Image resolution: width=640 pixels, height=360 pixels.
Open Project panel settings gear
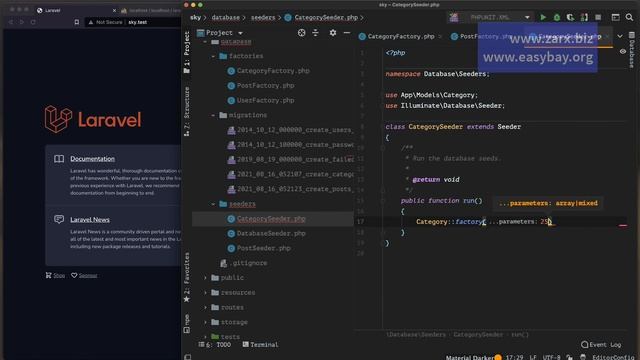(333, 33)
